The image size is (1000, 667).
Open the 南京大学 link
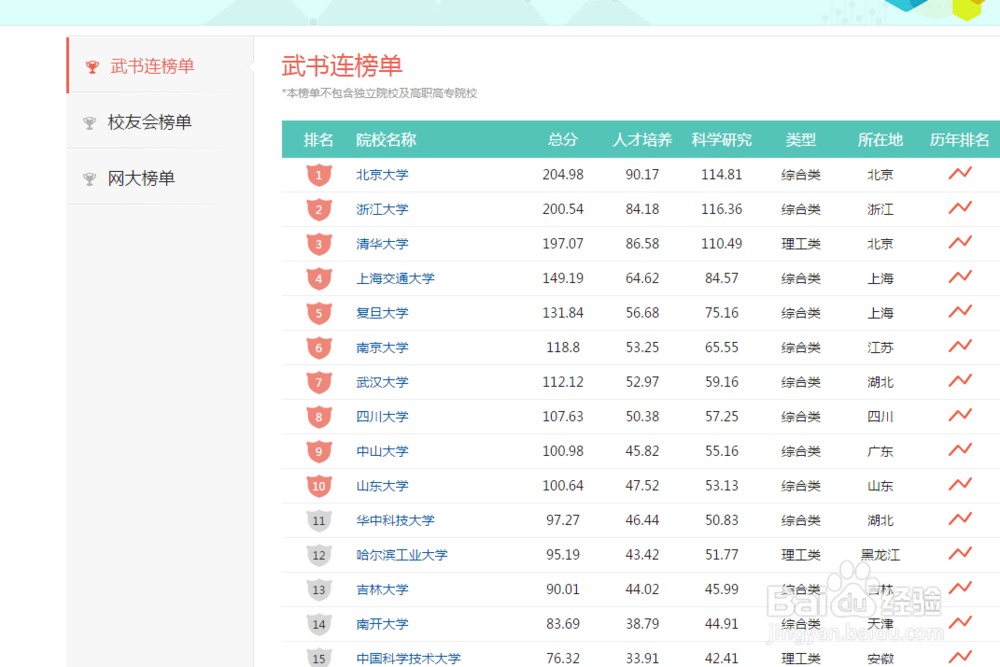pos(382,348)
